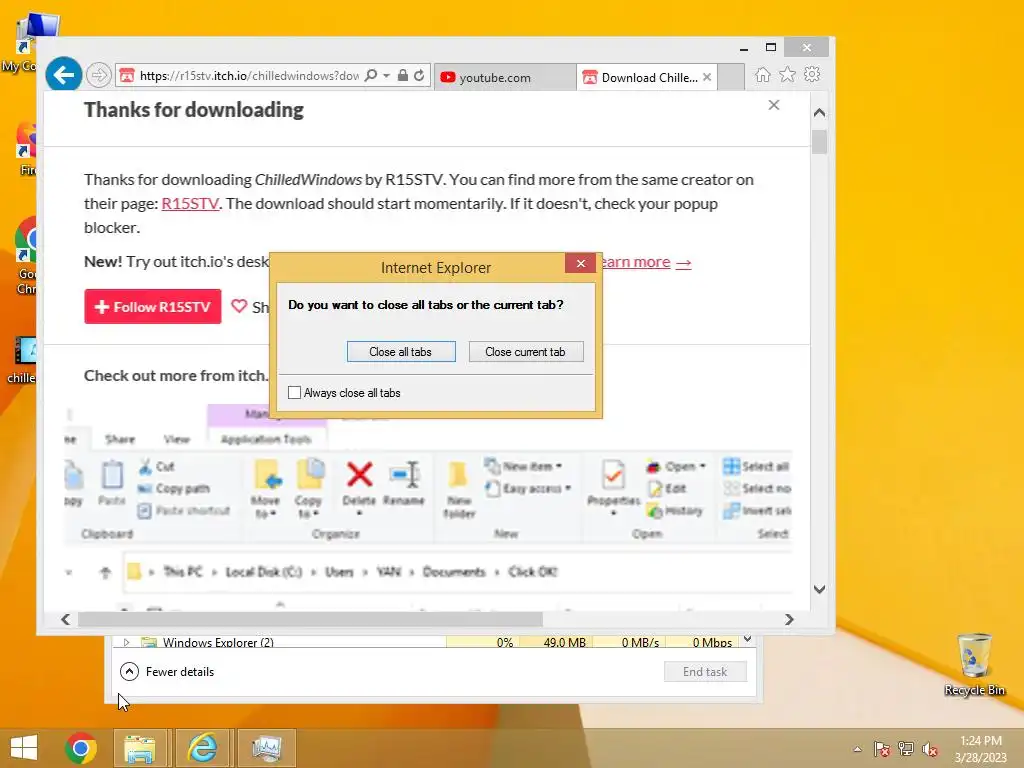Click the horizontal scroll left arrow
Image resolution: width=1024 pixels, height=768 pixels.
coord(65,619)
